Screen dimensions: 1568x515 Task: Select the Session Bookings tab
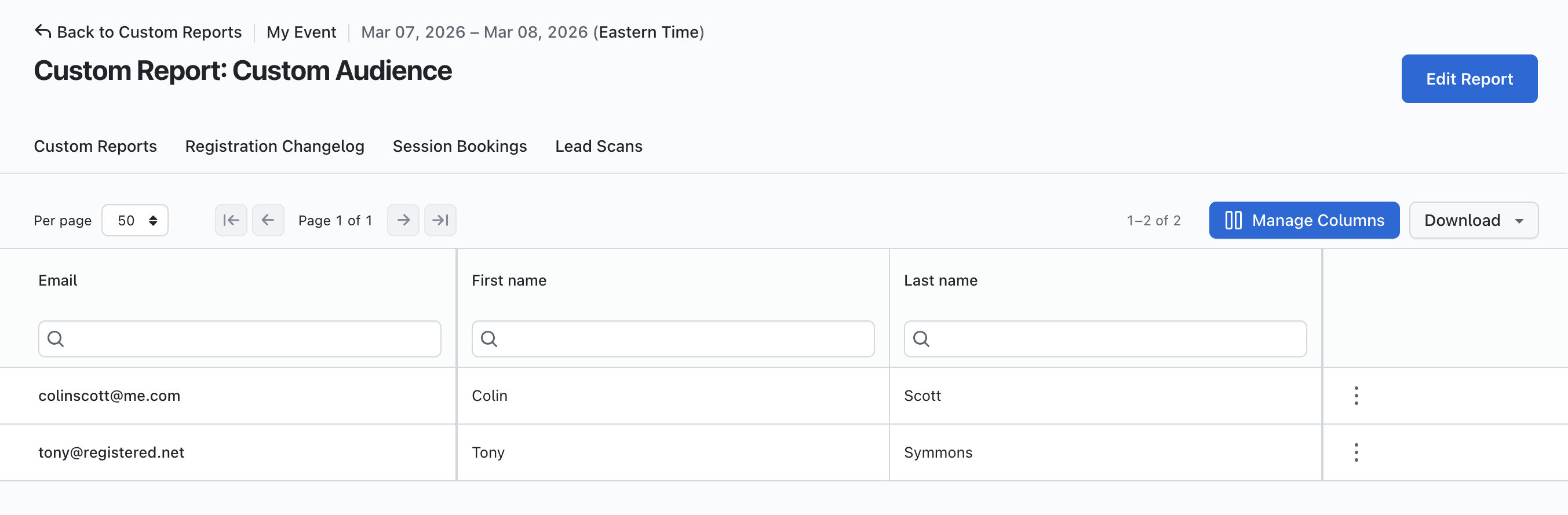(x=459, y=146)
